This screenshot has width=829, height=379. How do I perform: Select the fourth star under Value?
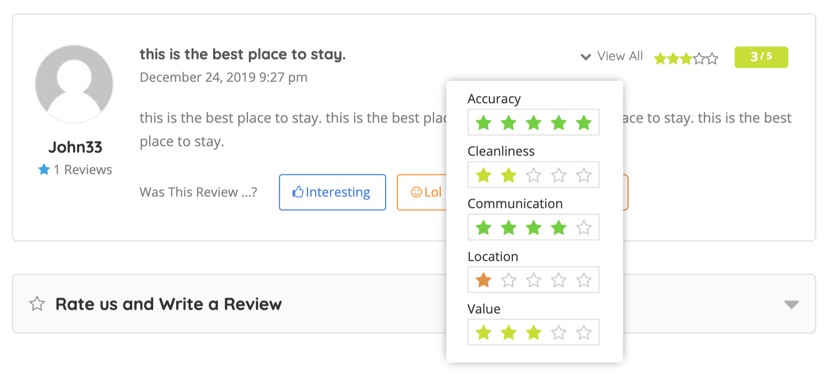[558, 332]
